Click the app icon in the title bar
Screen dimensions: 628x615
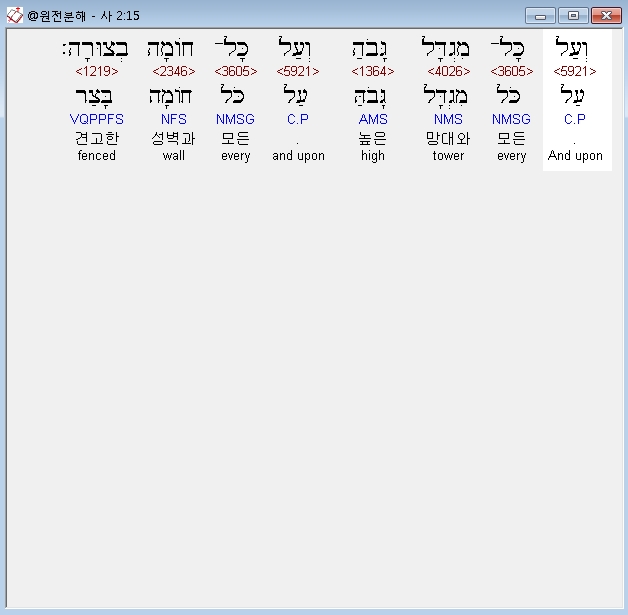point(15,16)
